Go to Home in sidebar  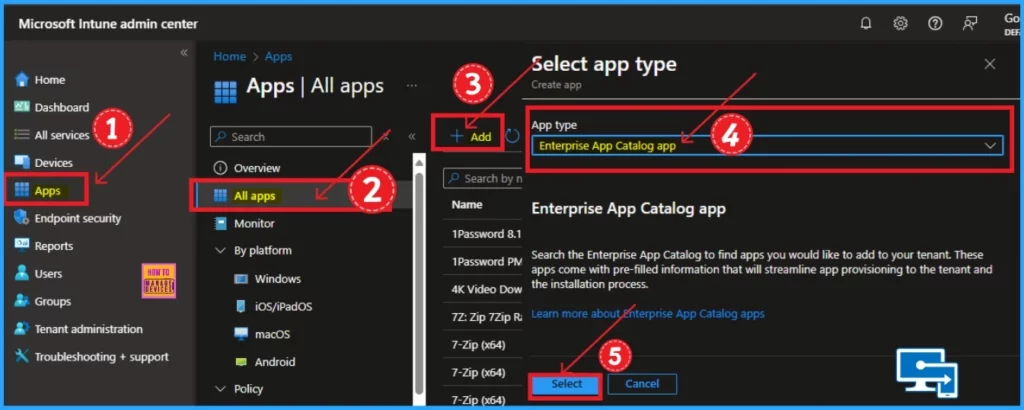[x=50, y=80]
